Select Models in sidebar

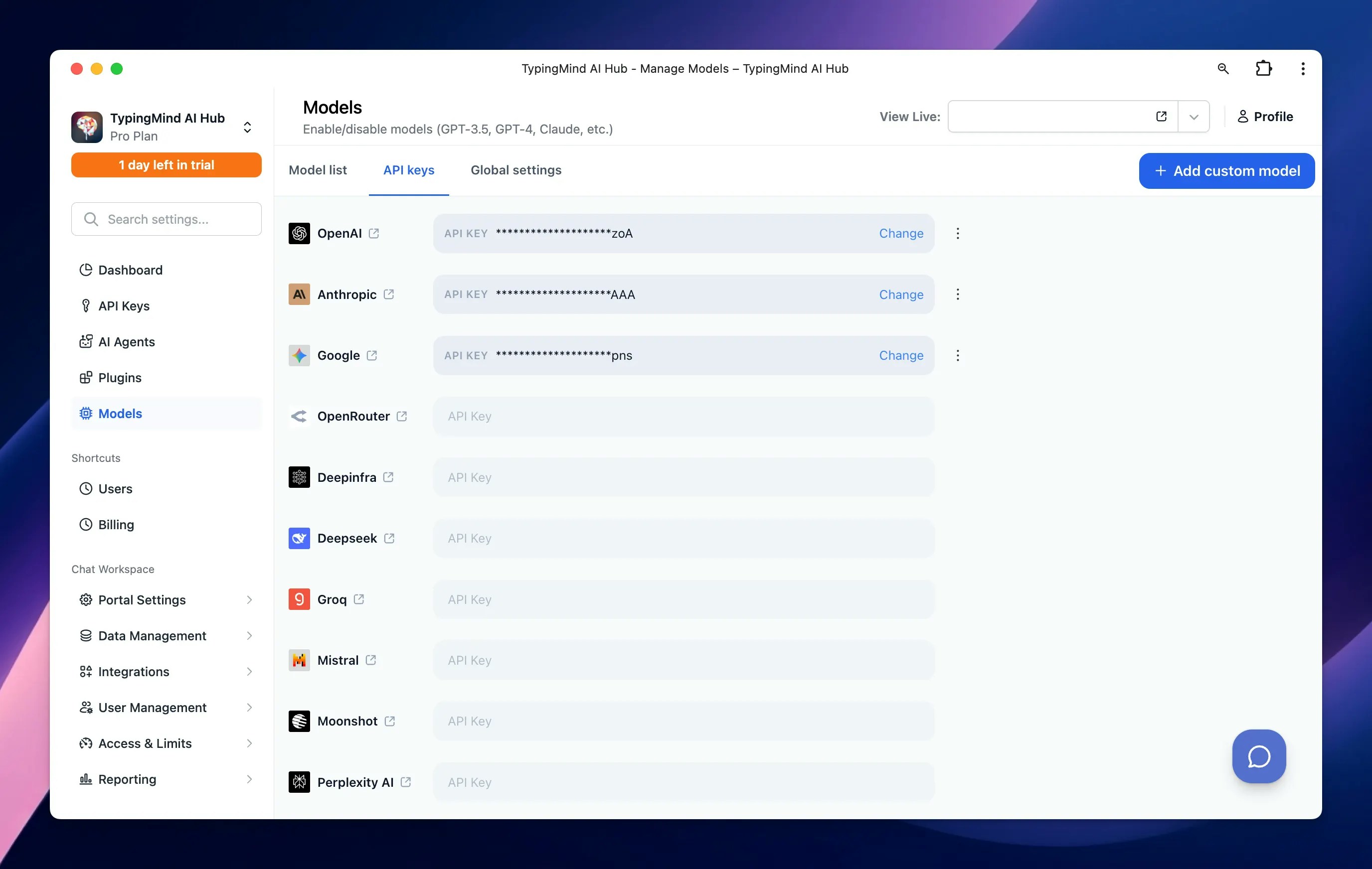(x=167, y=414)
